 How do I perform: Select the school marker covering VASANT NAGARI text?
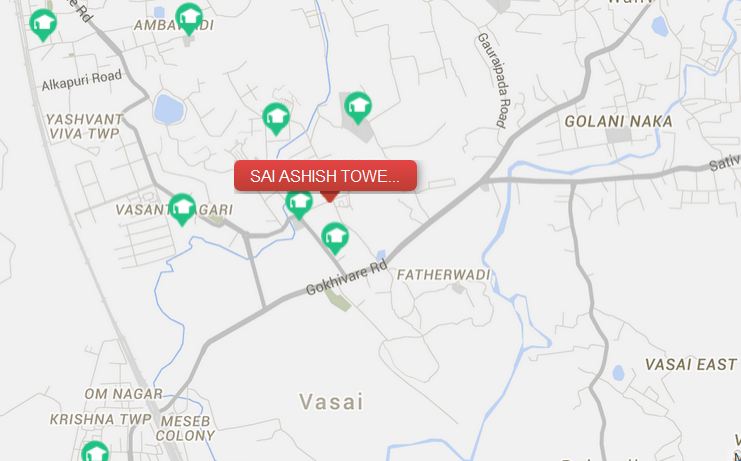182,209
